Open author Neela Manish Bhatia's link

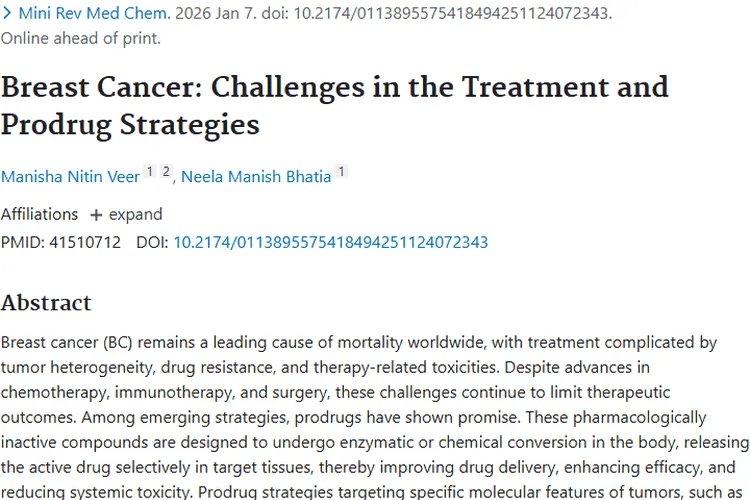256,177
